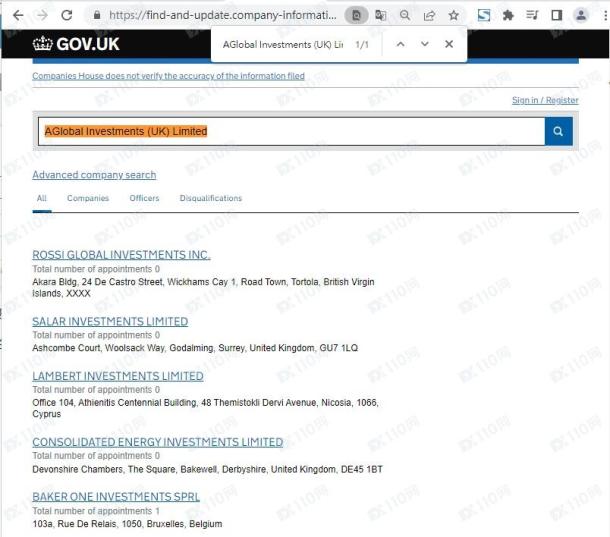Open BAKER ONE INVESTMENTS SPRL result
Image resolution: width=610 pixels, height=537 pixels.
[x=116, y=497]
